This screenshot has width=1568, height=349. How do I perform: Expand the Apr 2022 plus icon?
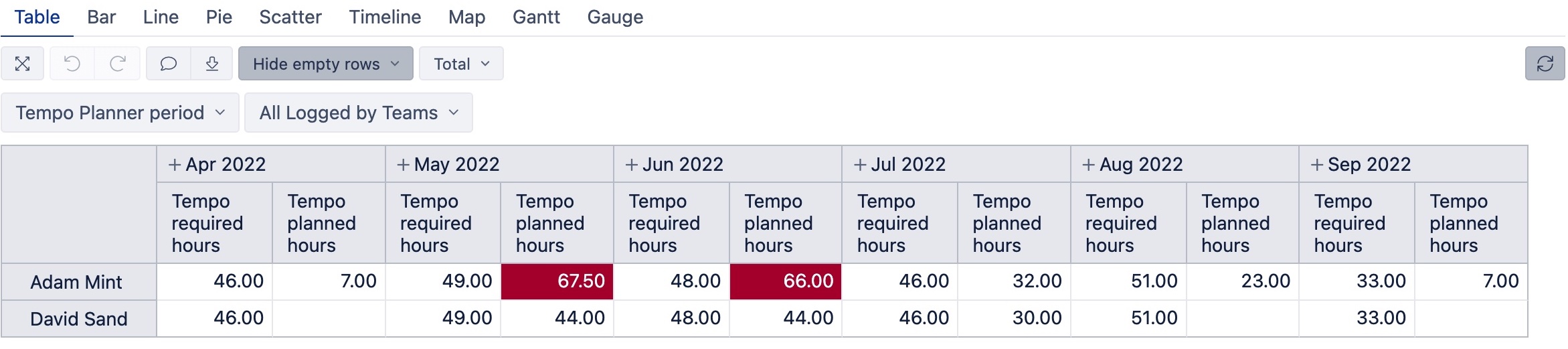tap(175, 165)
